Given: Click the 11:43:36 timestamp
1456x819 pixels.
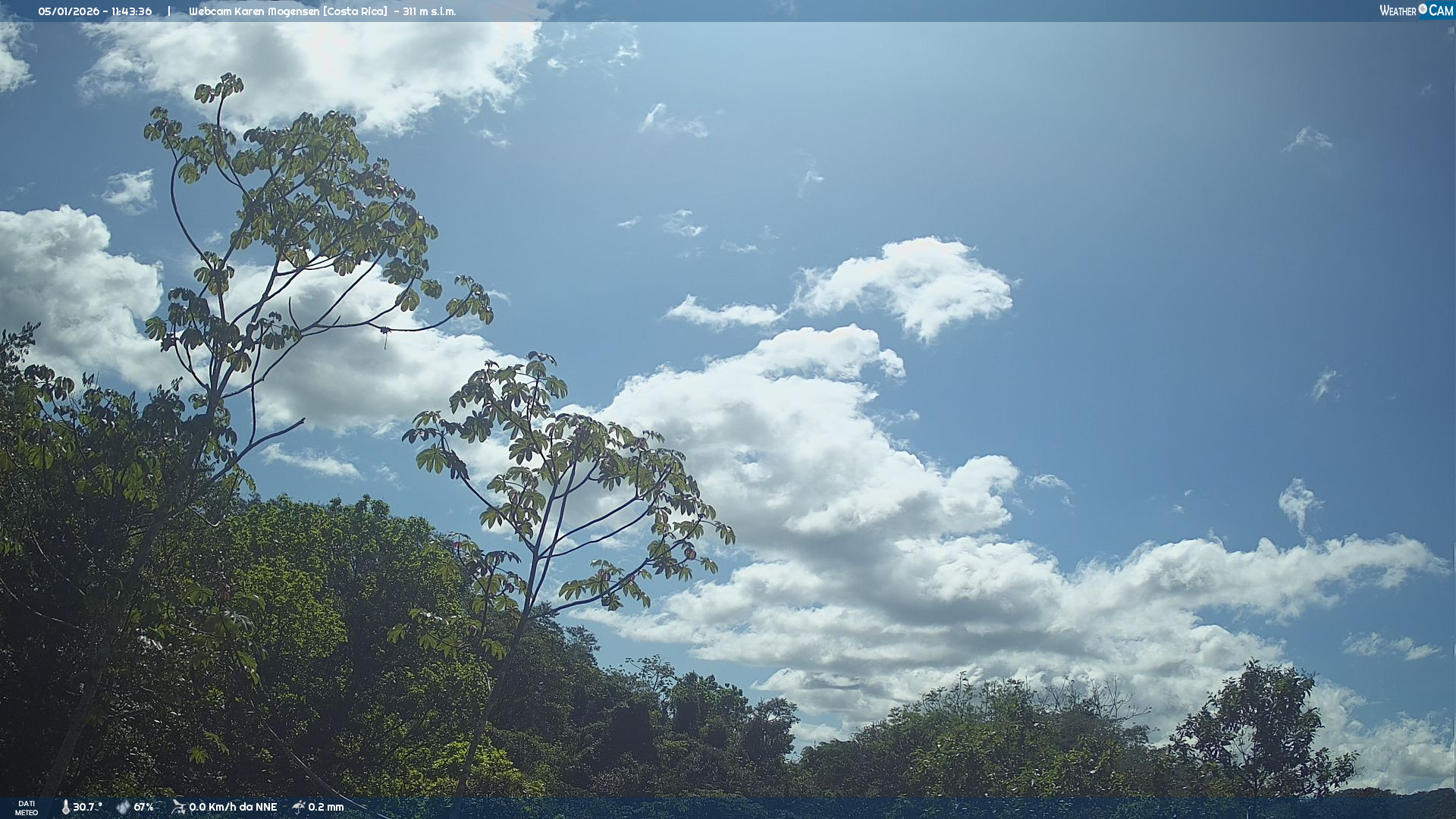Looking at the screenshot, I should pyautogui.click(x=130, y=11).
